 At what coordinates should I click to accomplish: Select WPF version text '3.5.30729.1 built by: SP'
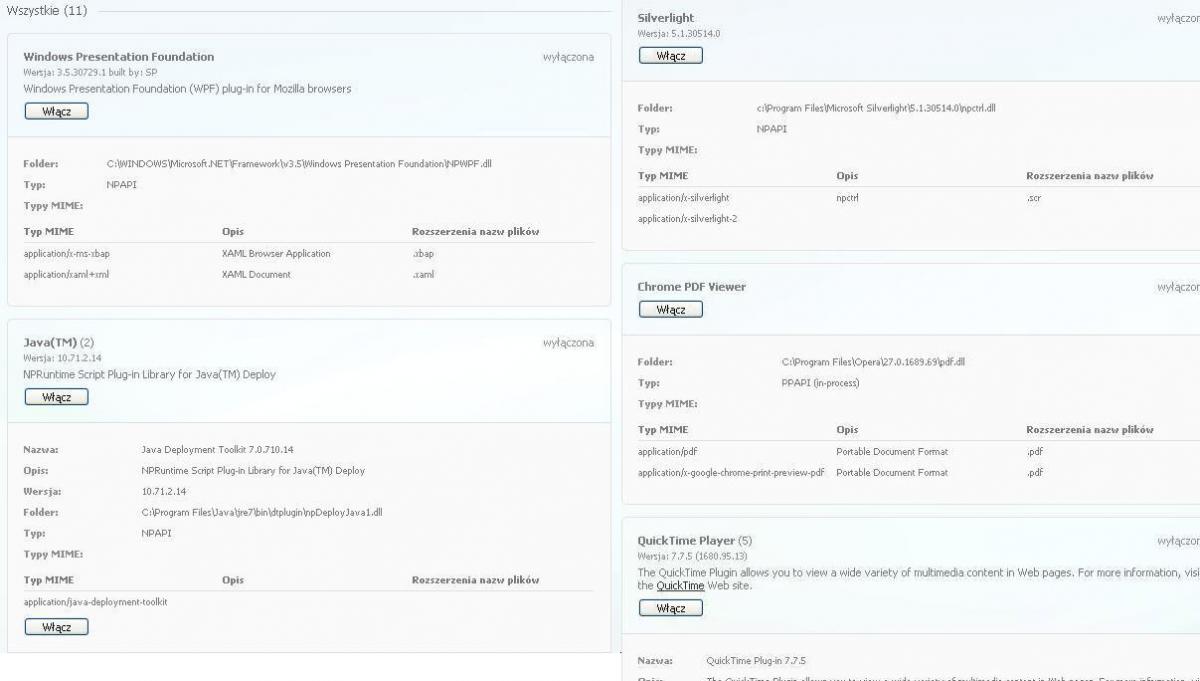click(x=107, y=73)
